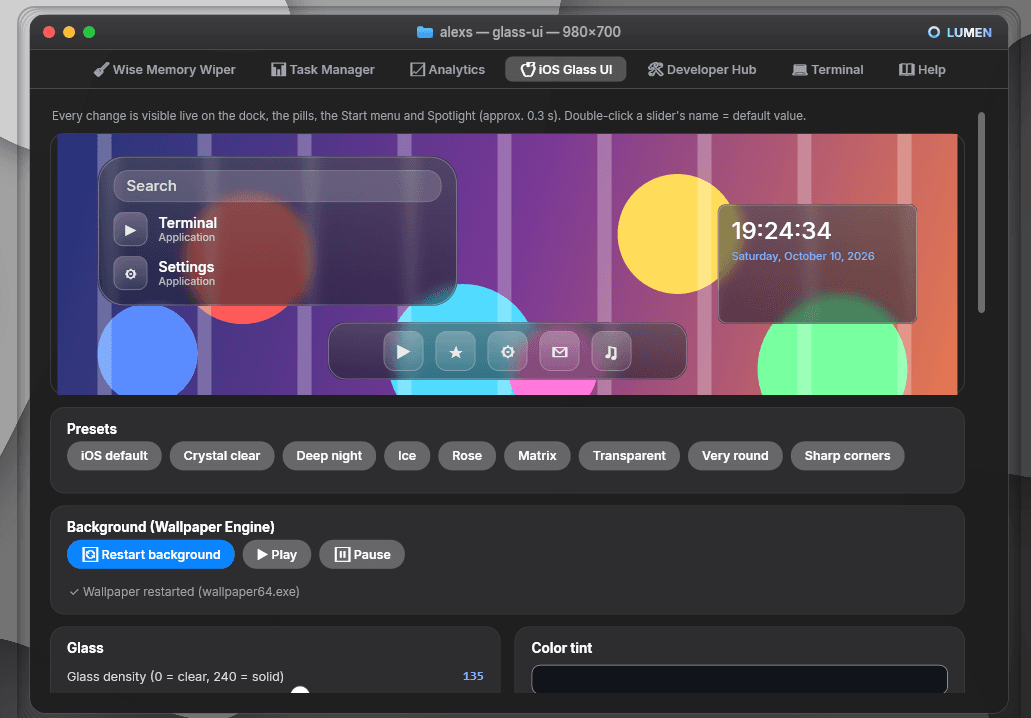Click the LUMEN logo icon
The width and height of the screenshot is (1031, 718).
[934, 32]
